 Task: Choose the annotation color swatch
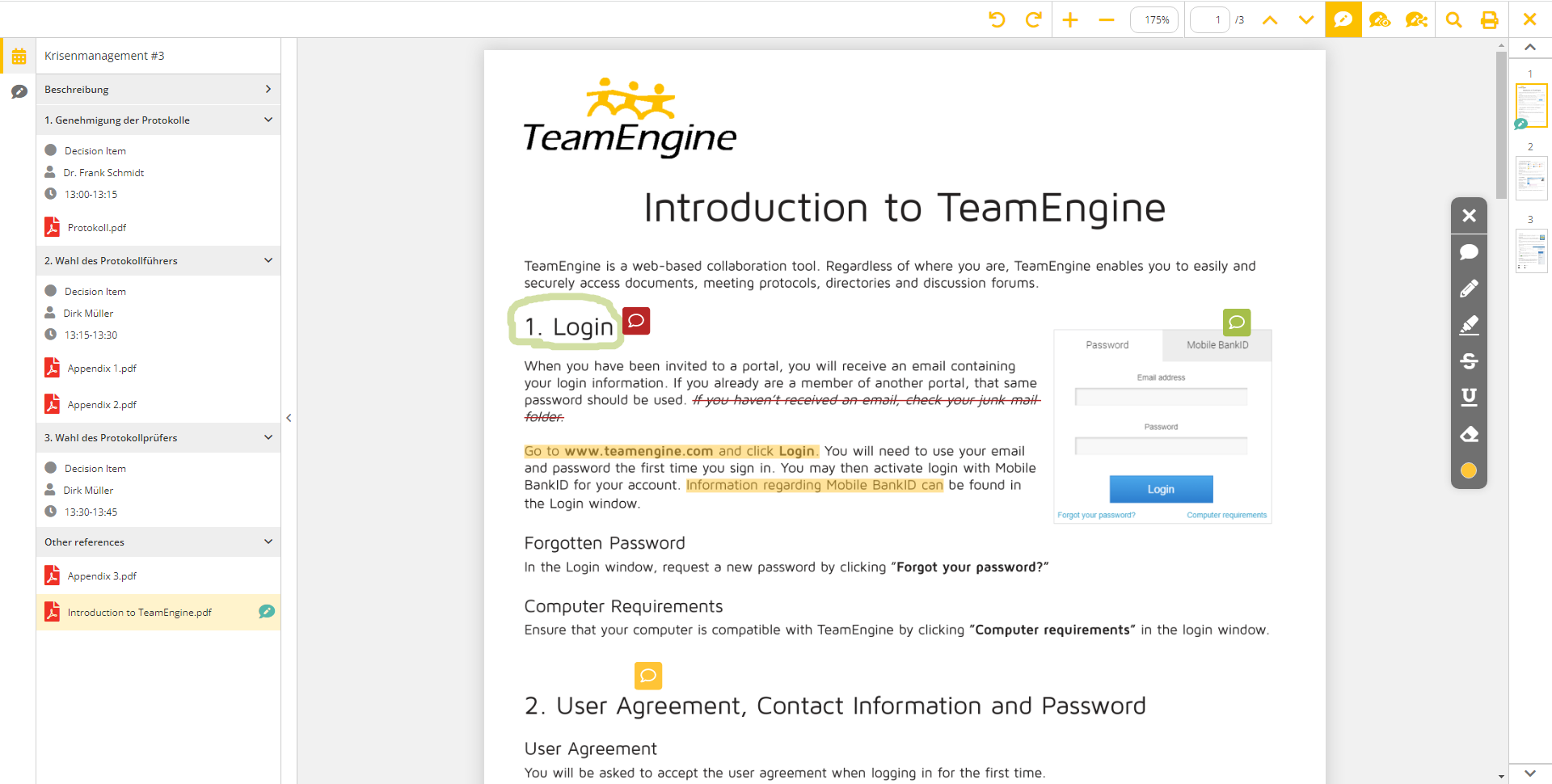[1469, 470]
